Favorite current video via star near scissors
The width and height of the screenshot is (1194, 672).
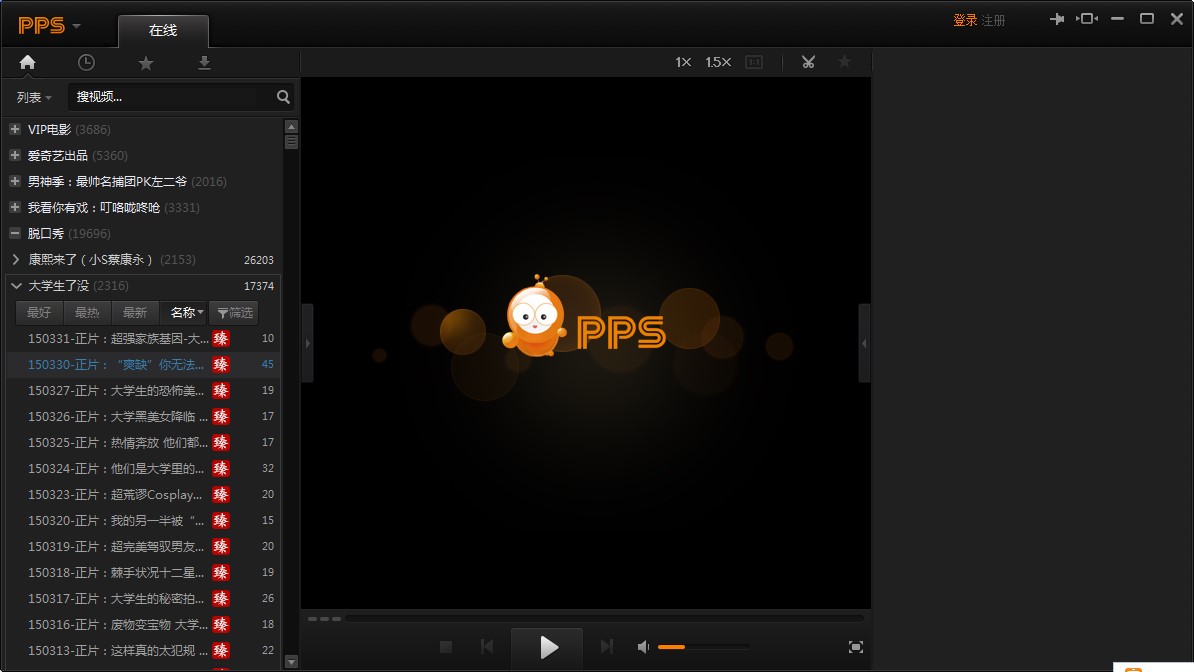pos(844,62)
